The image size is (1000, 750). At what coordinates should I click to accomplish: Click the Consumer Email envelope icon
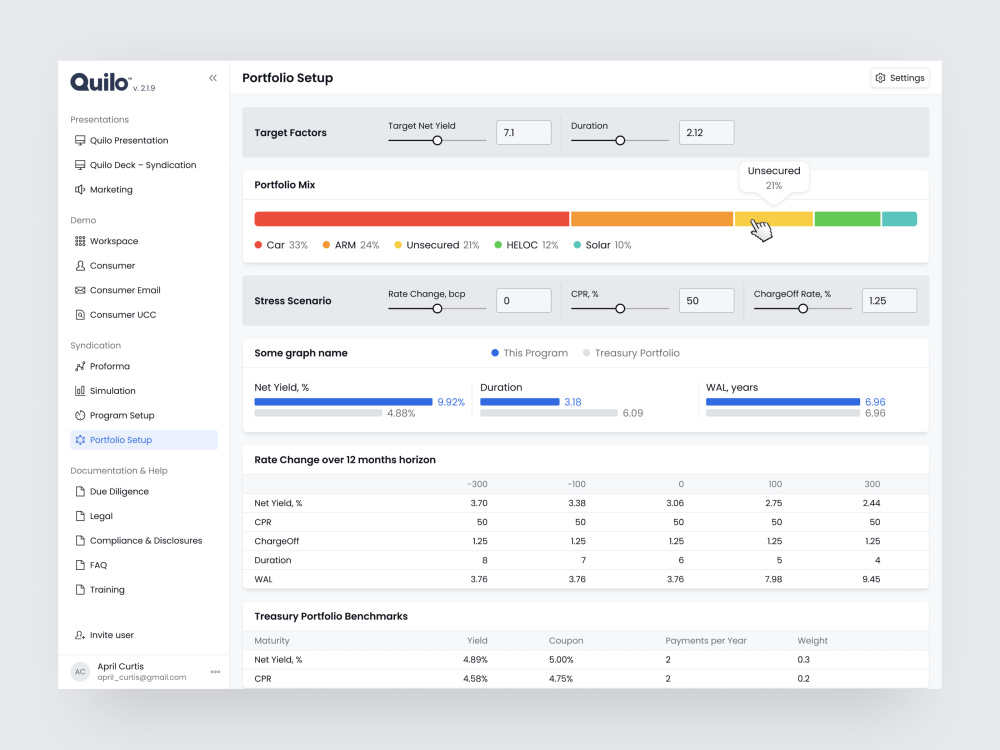(80, 290)
